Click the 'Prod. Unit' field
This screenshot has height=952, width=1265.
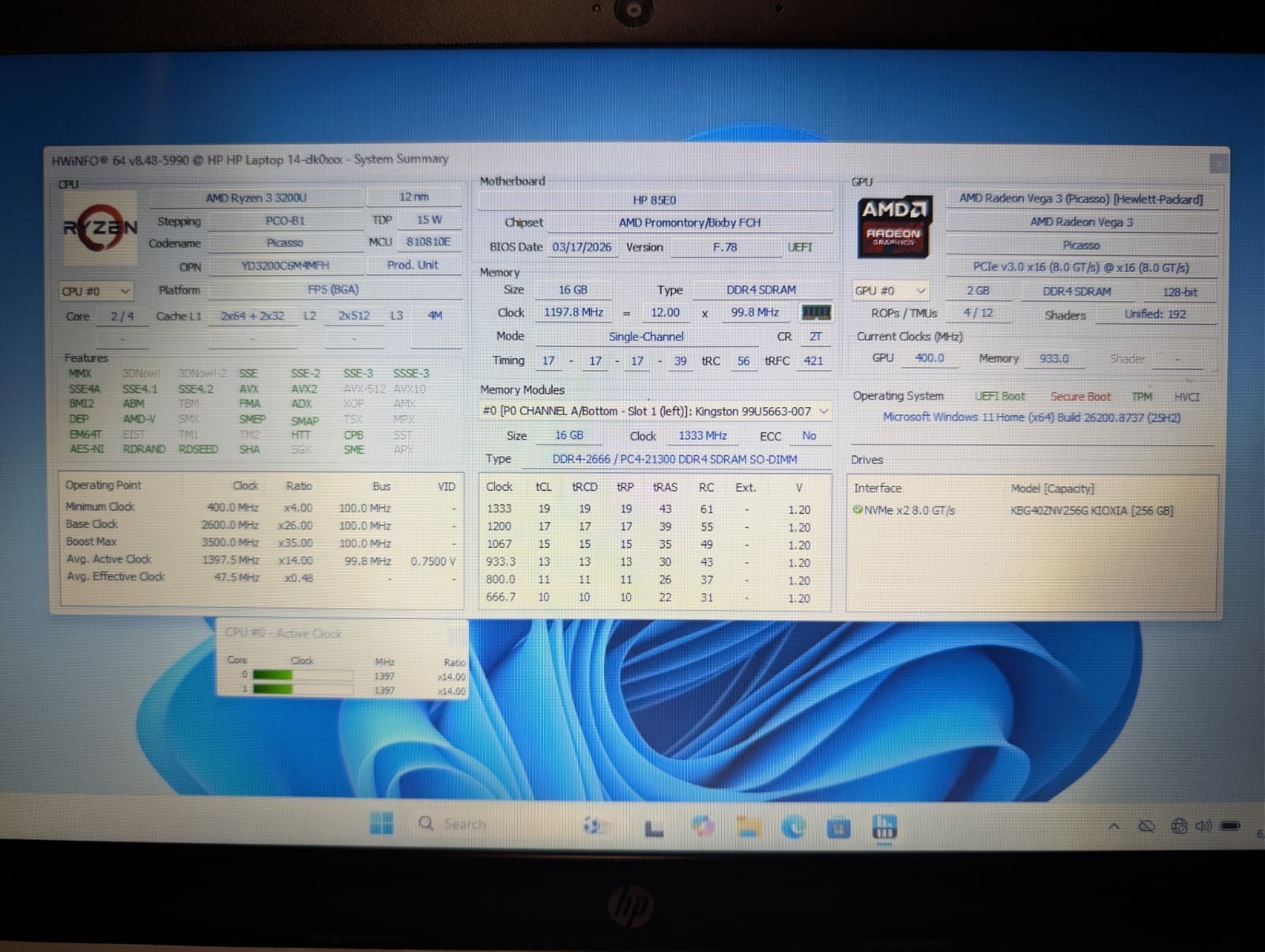413,265
